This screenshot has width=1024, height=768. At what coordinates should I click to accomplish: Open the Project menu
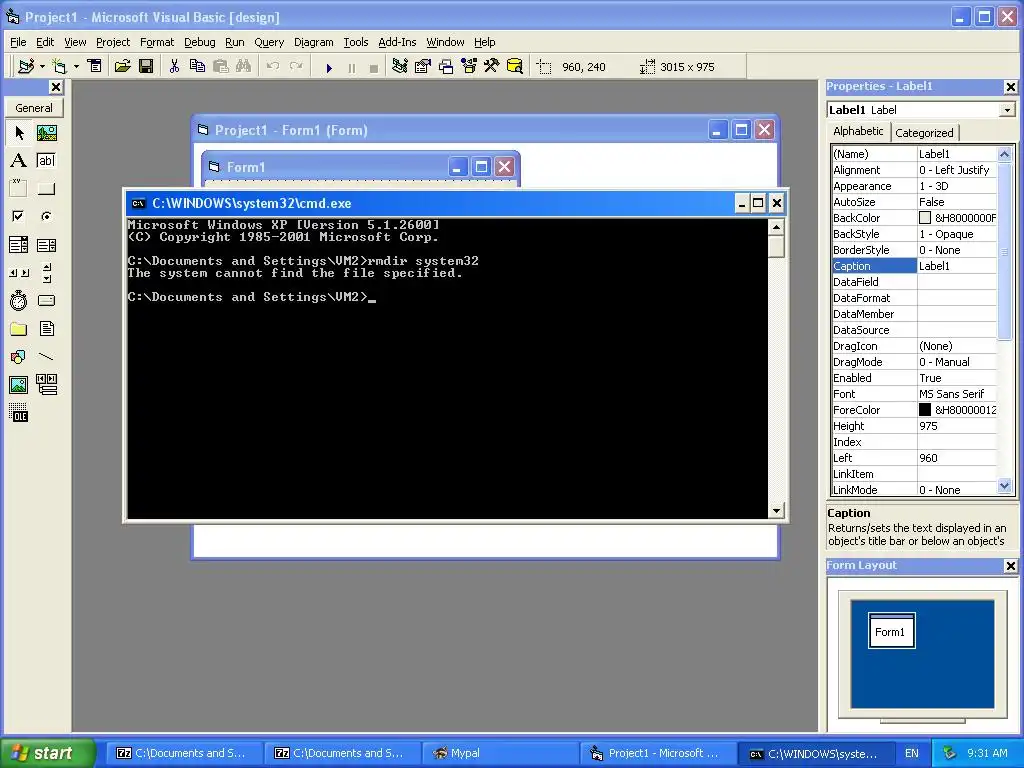[x=113, y=42]
